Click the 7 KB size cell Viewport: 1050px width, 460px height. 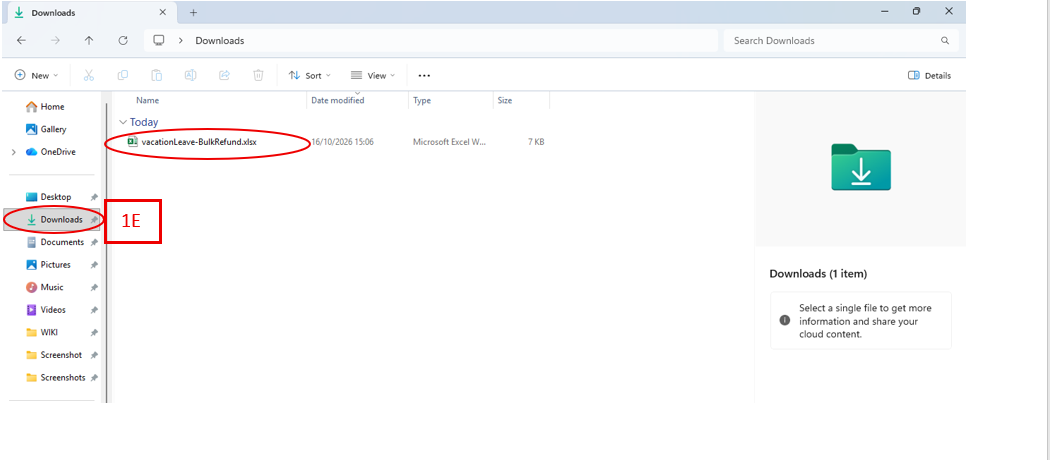point(535,142)
